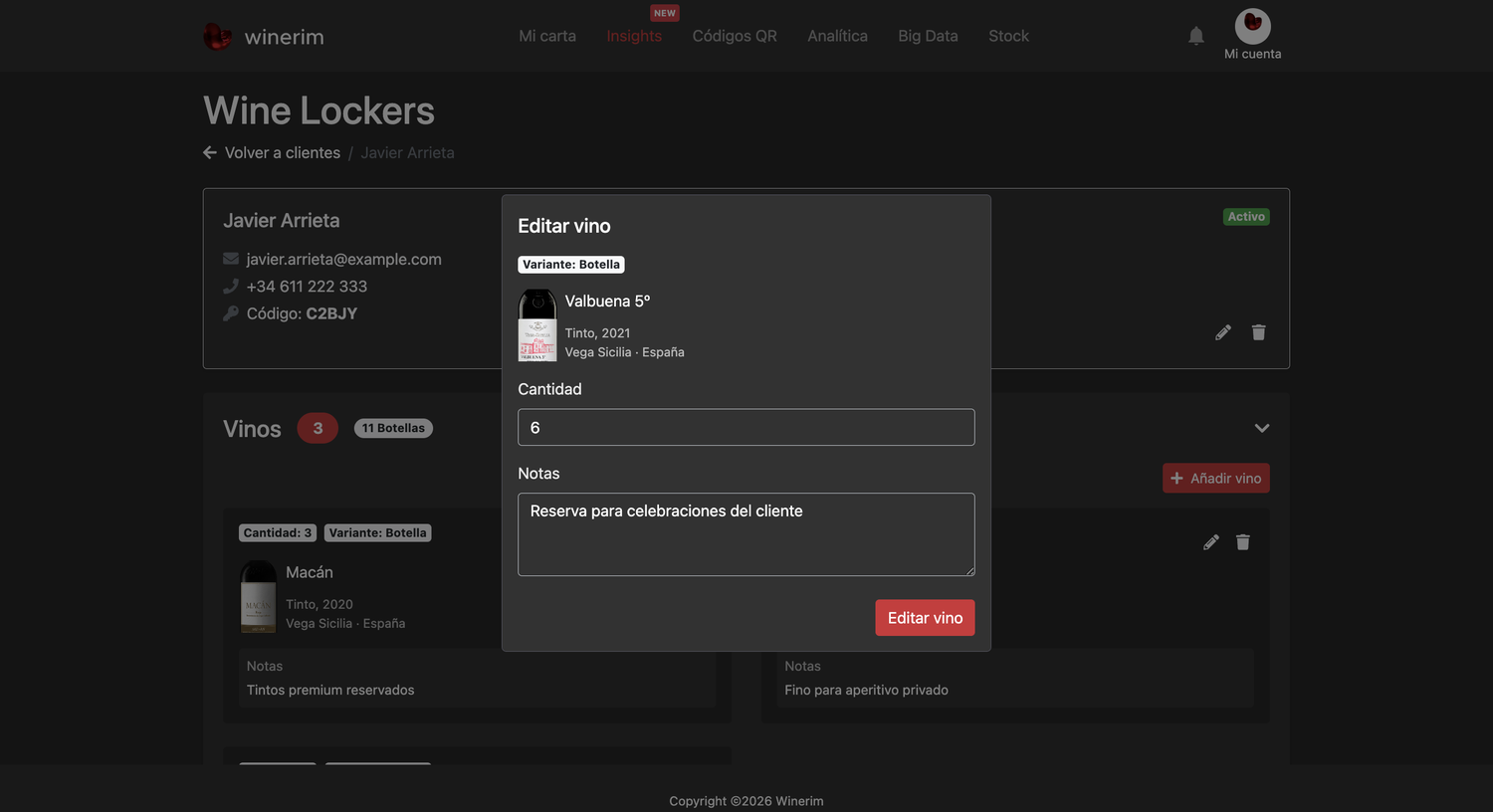1493x812 pixels.
Task: Click Cantidad: 3 badge on Macán card
Action: pos(278,533)
